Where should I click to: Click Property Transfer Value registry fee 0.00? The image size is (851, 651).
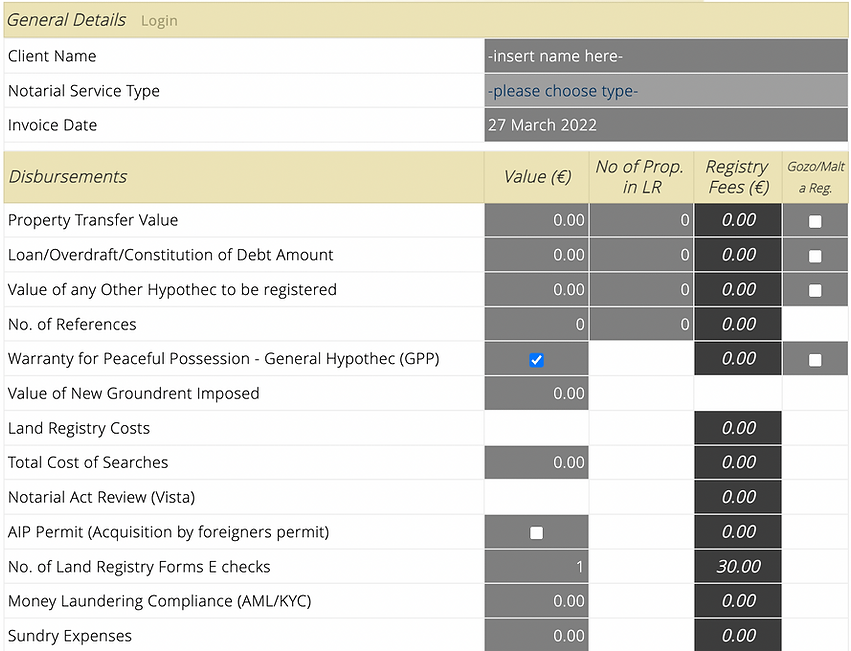[x=738, y=220]
